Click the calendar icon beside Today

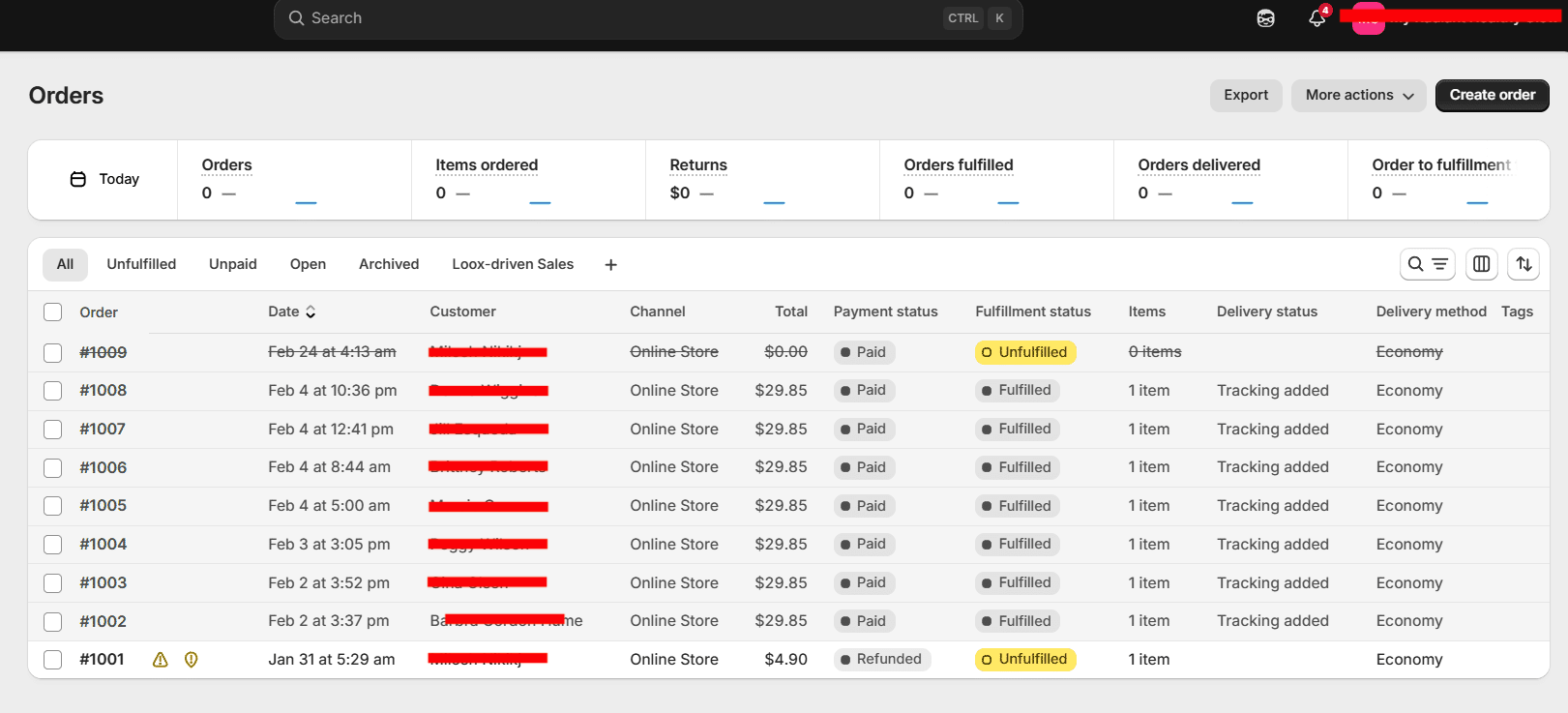78,179
